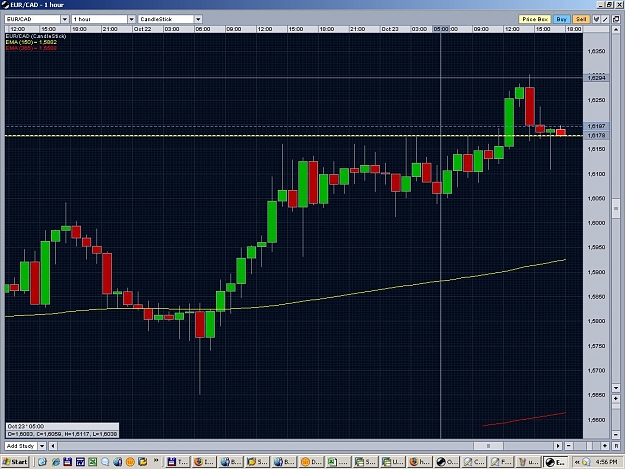Screen dimensions: 625x469
Task: Click the Internet Explorer quick launch icon
Action: [x=55, y=462]
